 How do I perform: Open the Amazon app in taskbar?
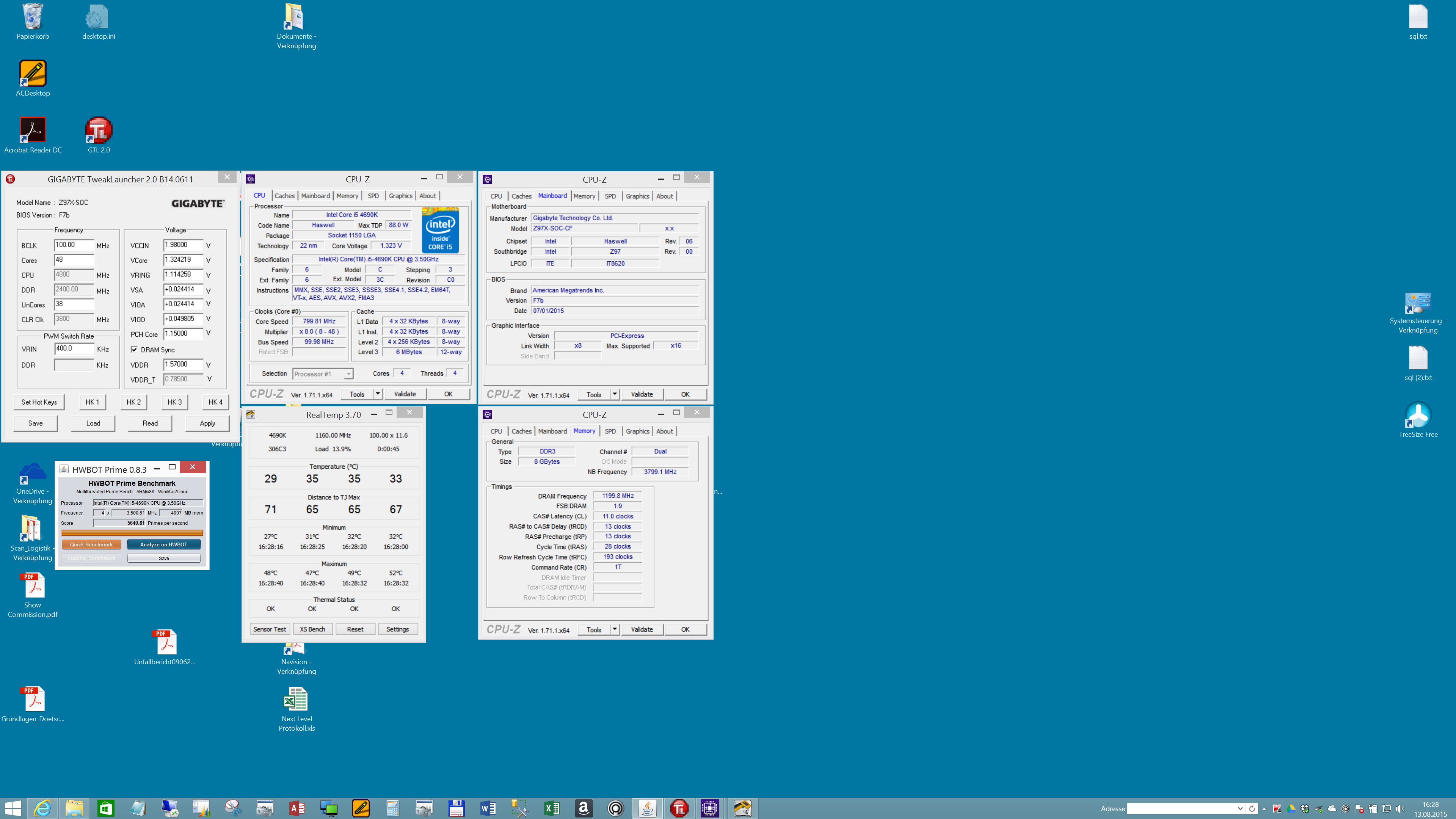pyautogui.click(x=583, y=808)
